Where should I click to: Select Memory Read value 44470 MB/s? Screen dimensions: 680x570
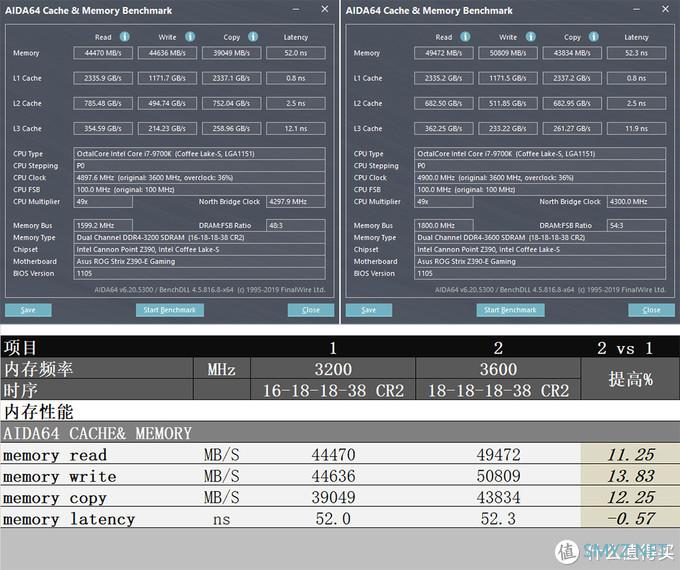tap(103, 53)
